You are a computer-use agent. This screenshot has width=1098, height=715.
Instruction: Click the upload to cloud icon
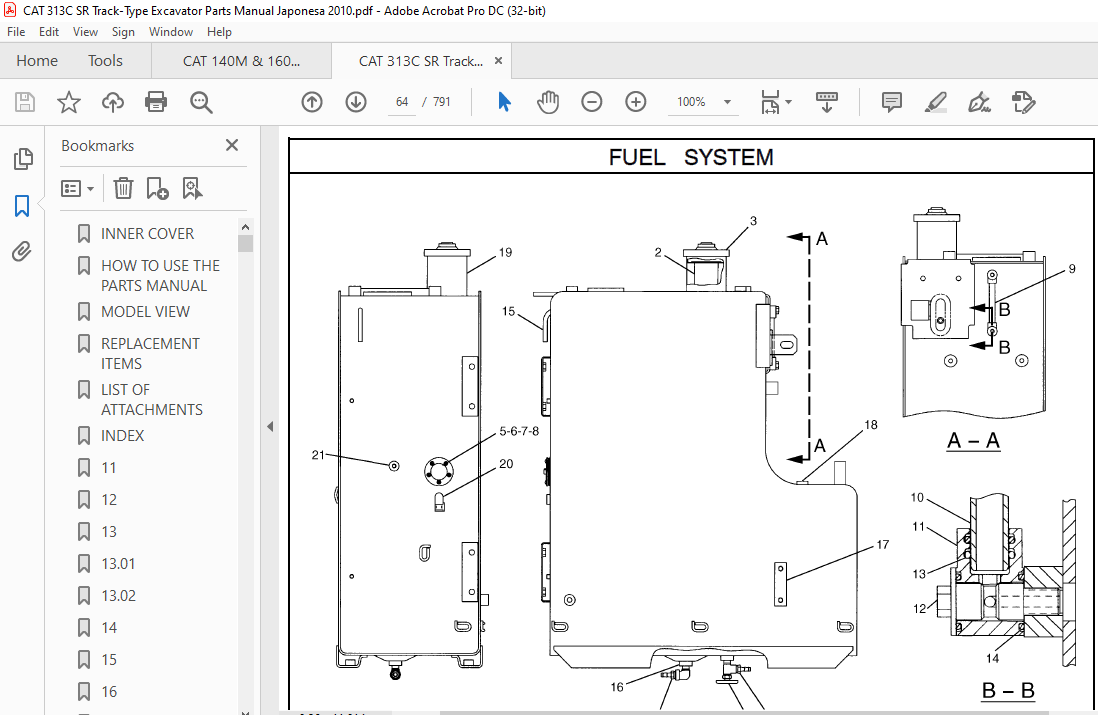pyautogui.click(x=113, y=102)
